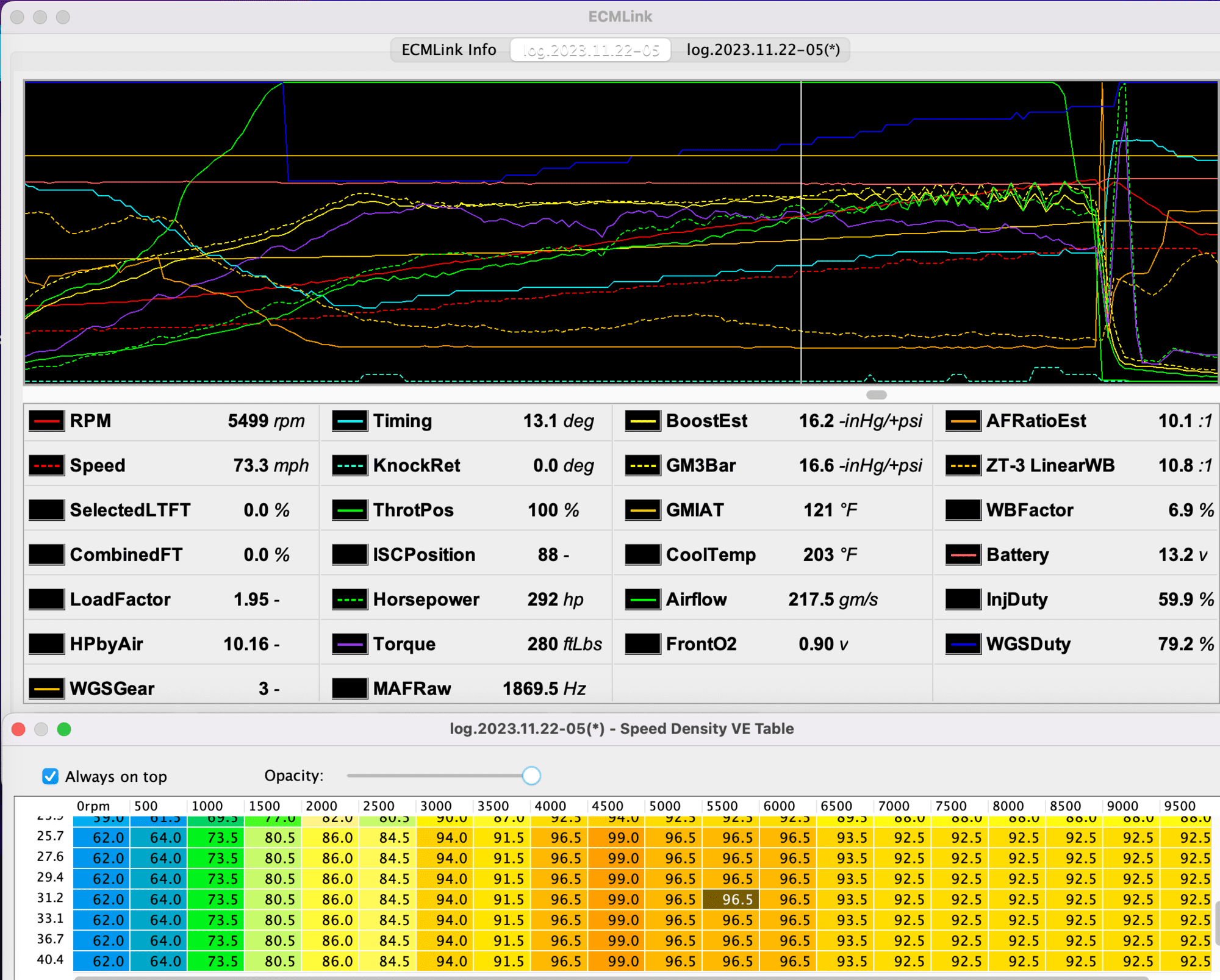Screen dimensions: 1220x980
Task: Click the KnockRet dashed cyan swatch
Action: (350, 465)
